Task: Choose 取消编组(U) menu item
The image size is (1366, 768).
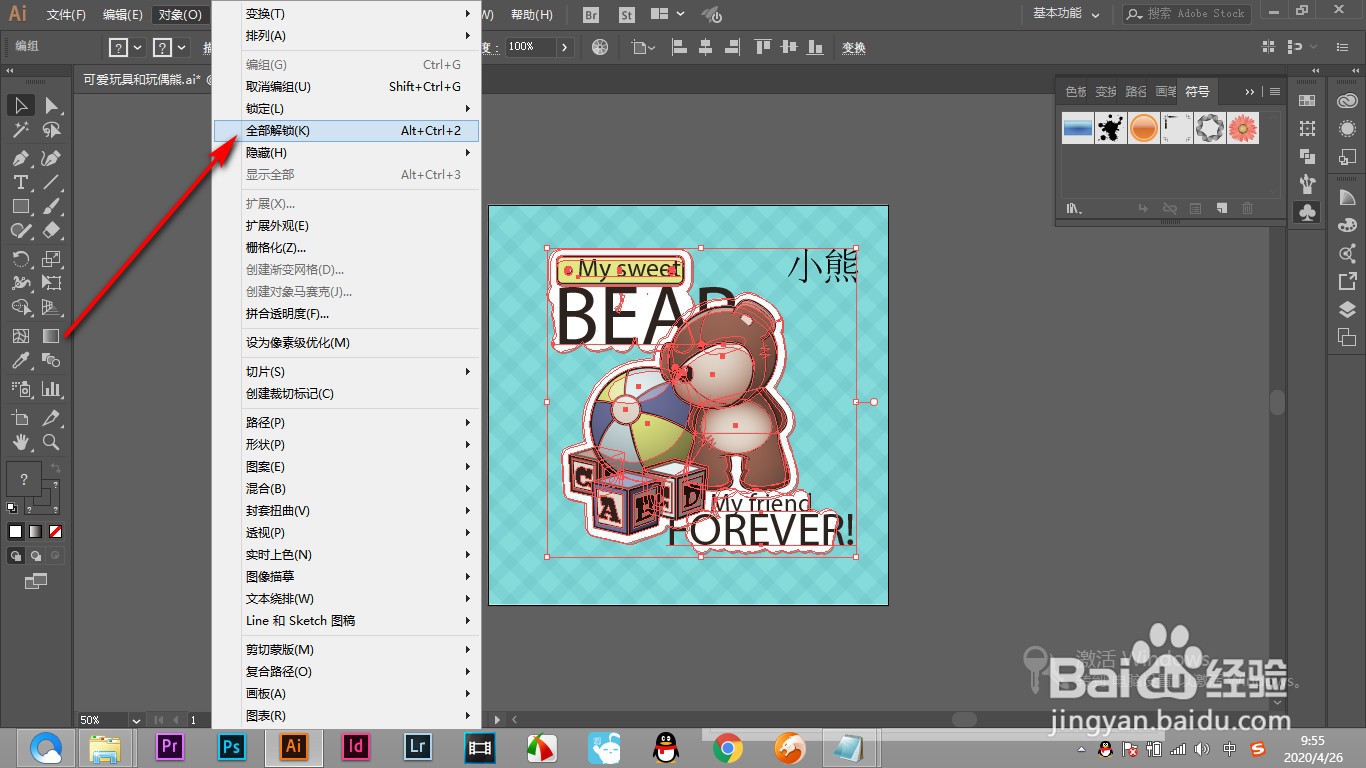Action: [346, 86]
